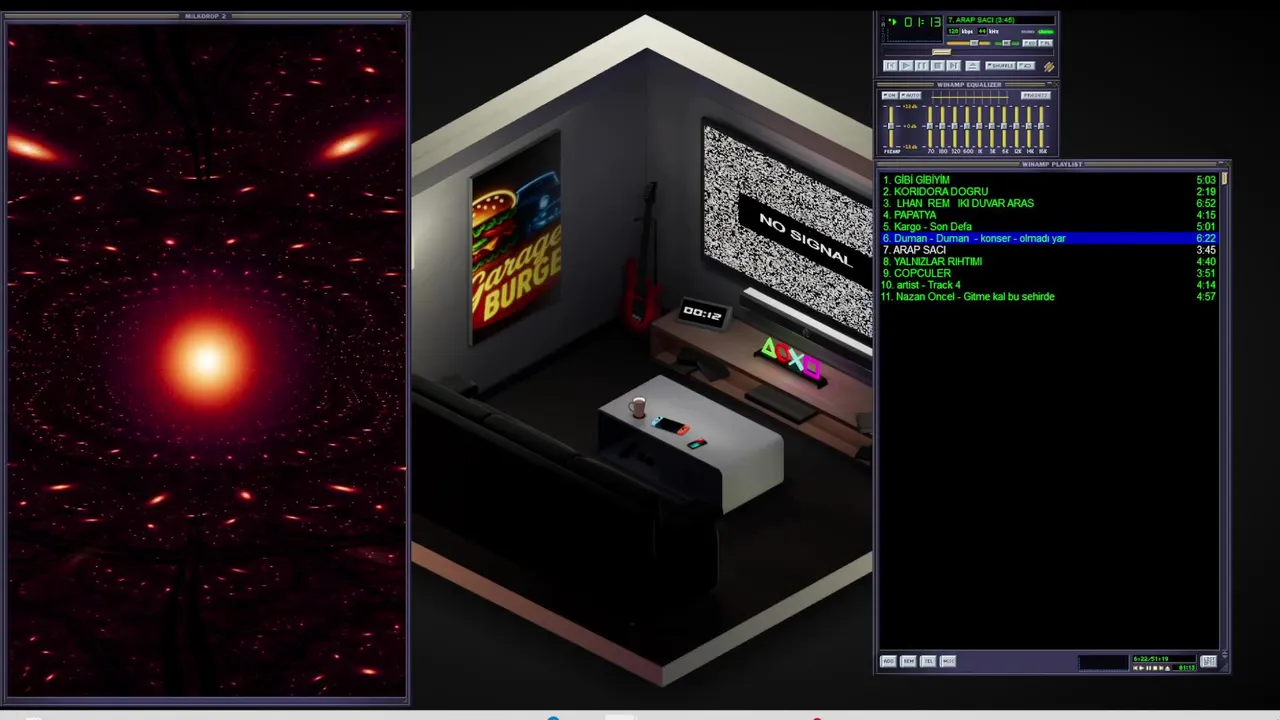Screen dimensions: 1280x720
Task: Stop playback in Winamp main window
Action: tap(938, 66)
